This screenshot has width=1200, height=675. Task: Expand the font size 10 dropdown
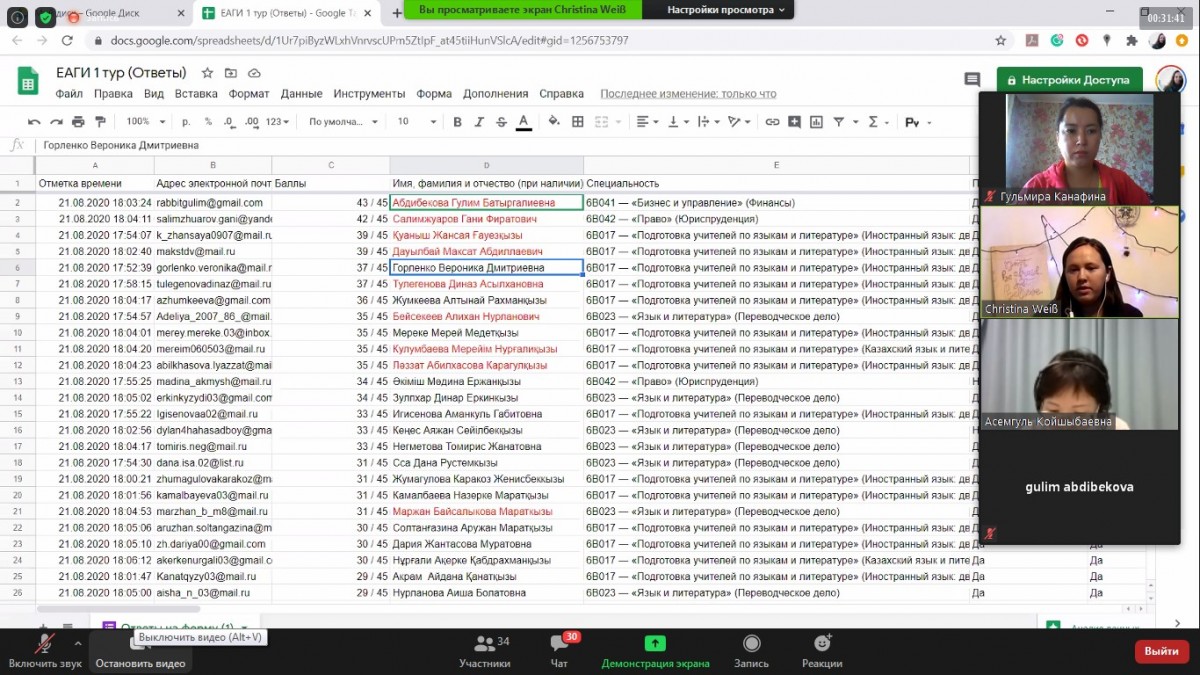point(416,122)
